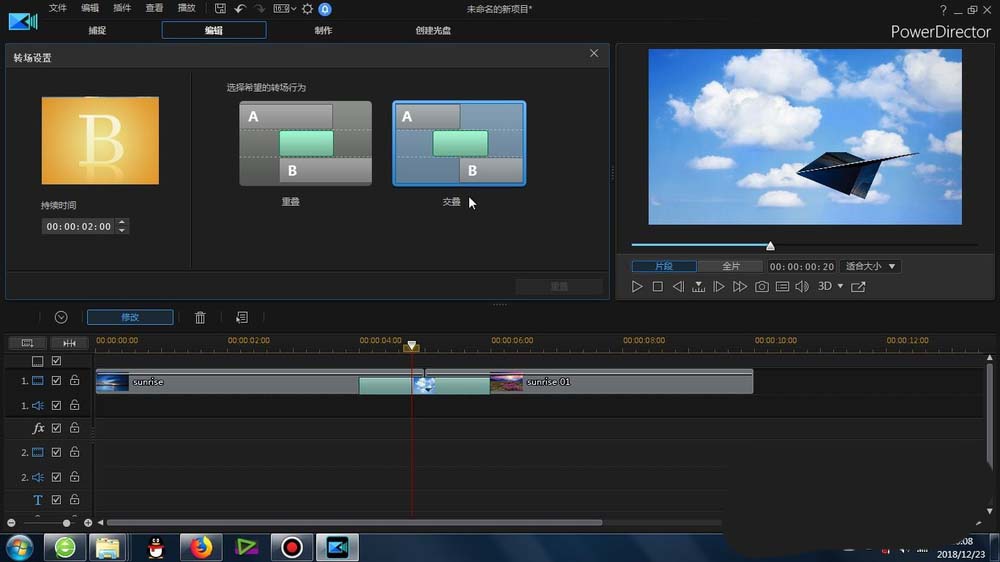Save project with the disk icon
1000x562 pixels.
[x=220, y=9]
